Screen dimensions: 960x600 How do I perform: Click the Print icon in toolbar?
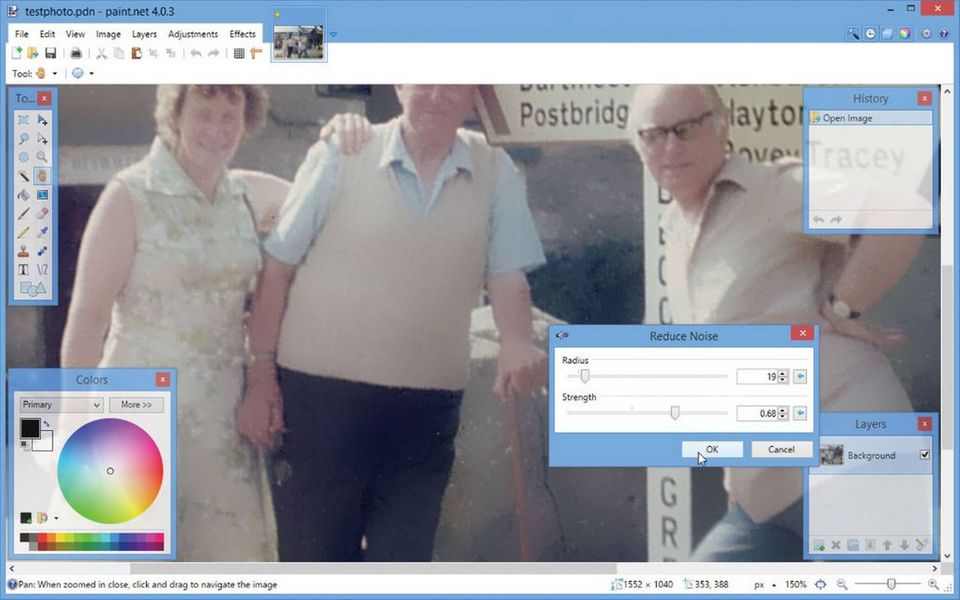pyautogui.click(x=76, y=53)
